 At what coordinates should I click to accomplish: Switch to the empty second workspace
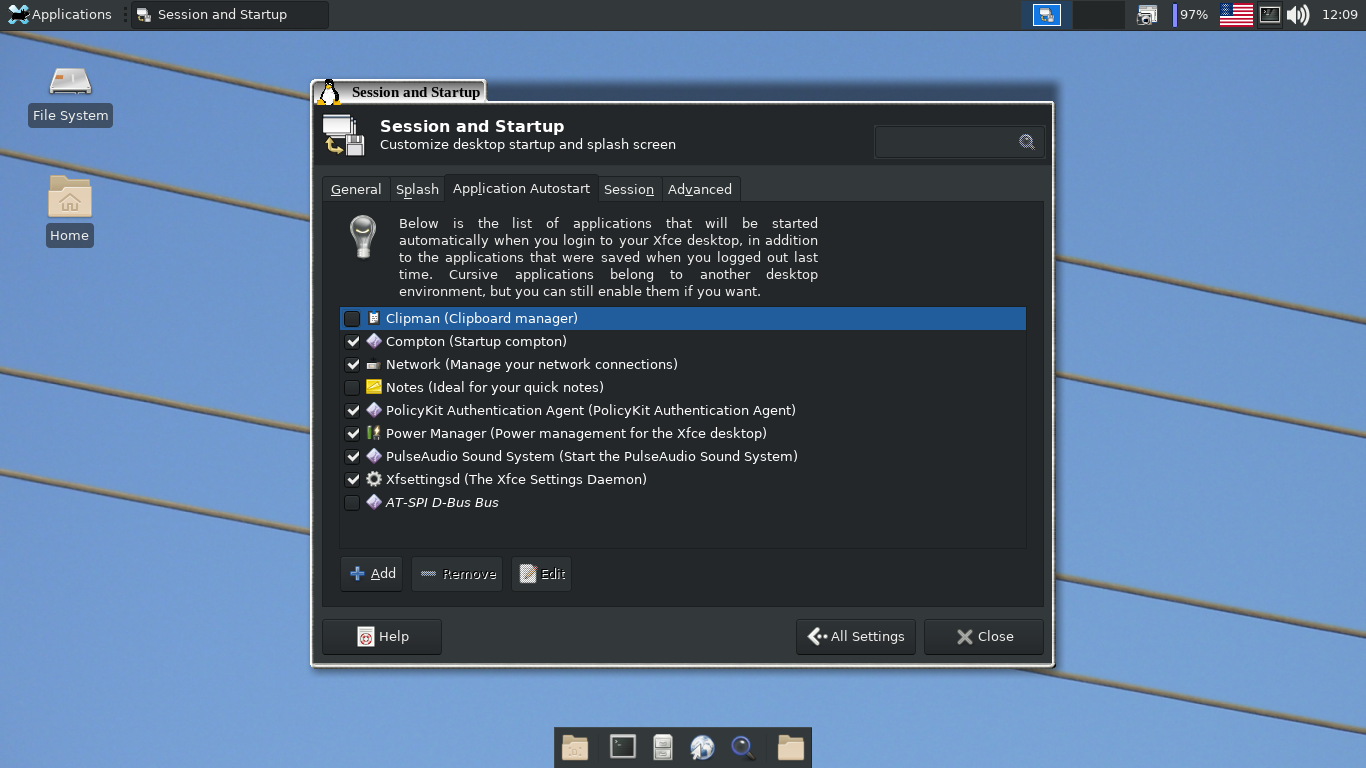[1098, 14]
